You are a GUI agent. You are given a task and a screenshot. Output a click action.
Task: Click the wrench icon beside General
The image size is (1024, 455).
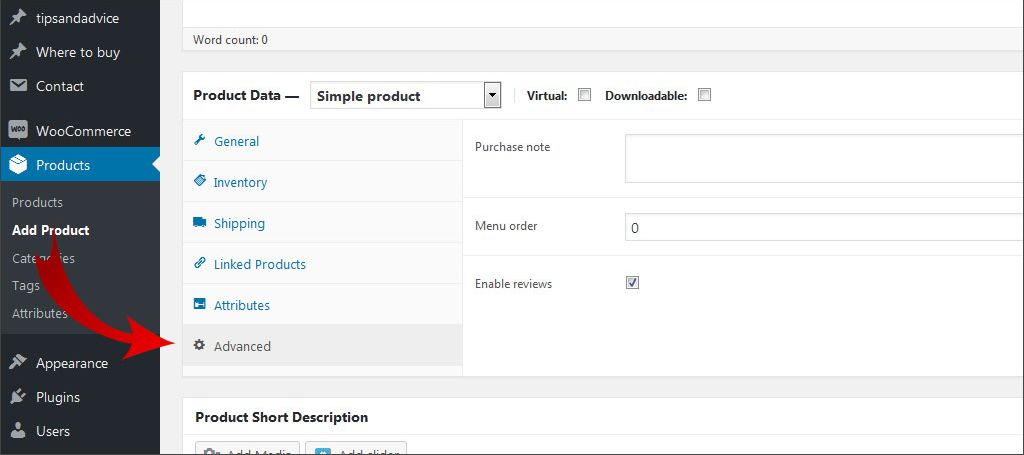(199, 141)
